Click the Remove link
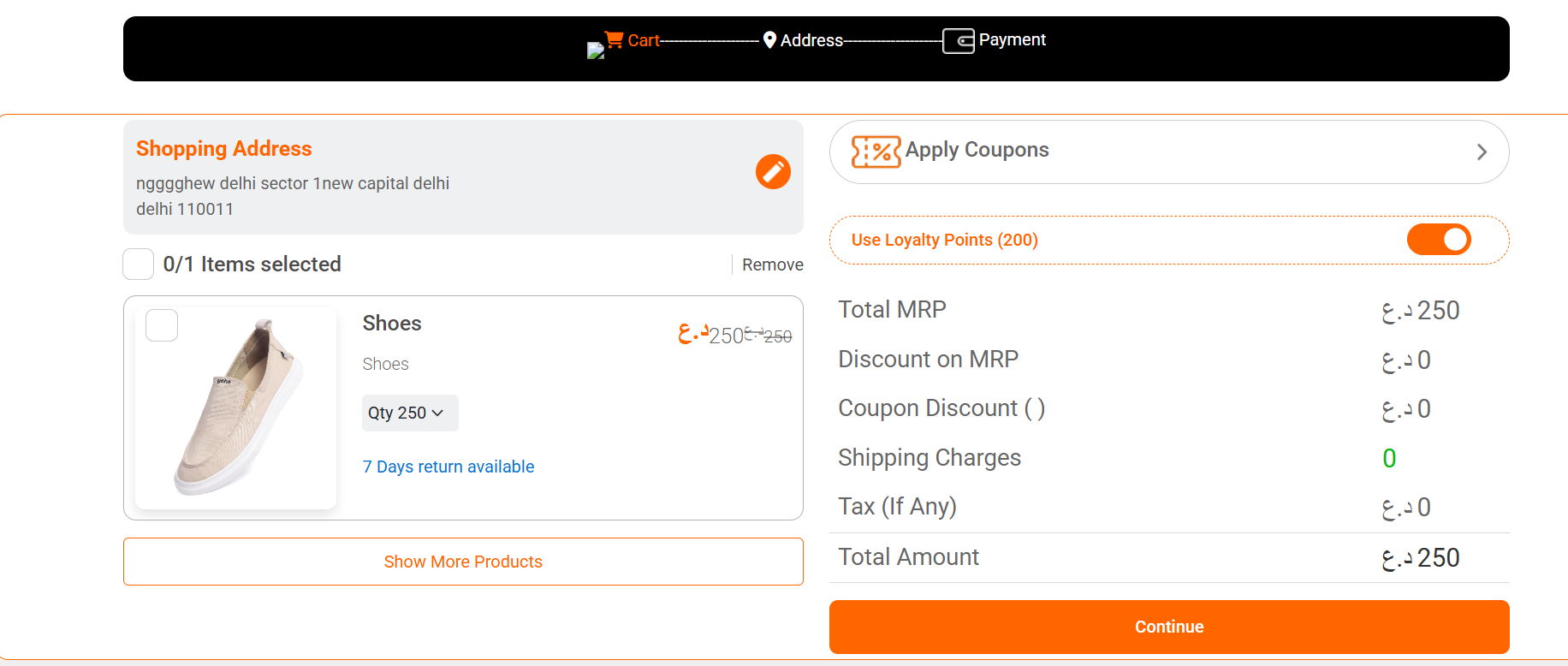 [772, 265]
